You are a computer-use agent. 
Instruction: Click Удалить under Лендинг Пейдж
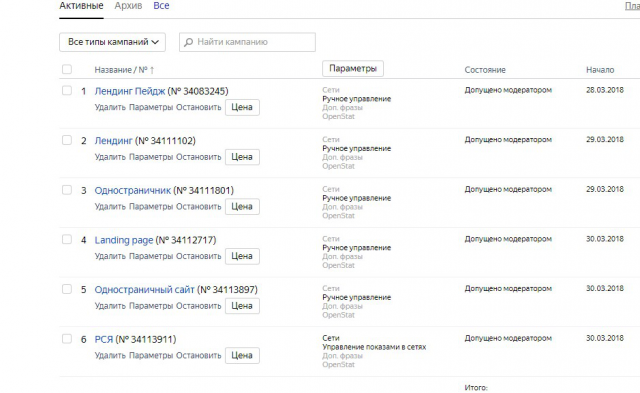[110, 107]
